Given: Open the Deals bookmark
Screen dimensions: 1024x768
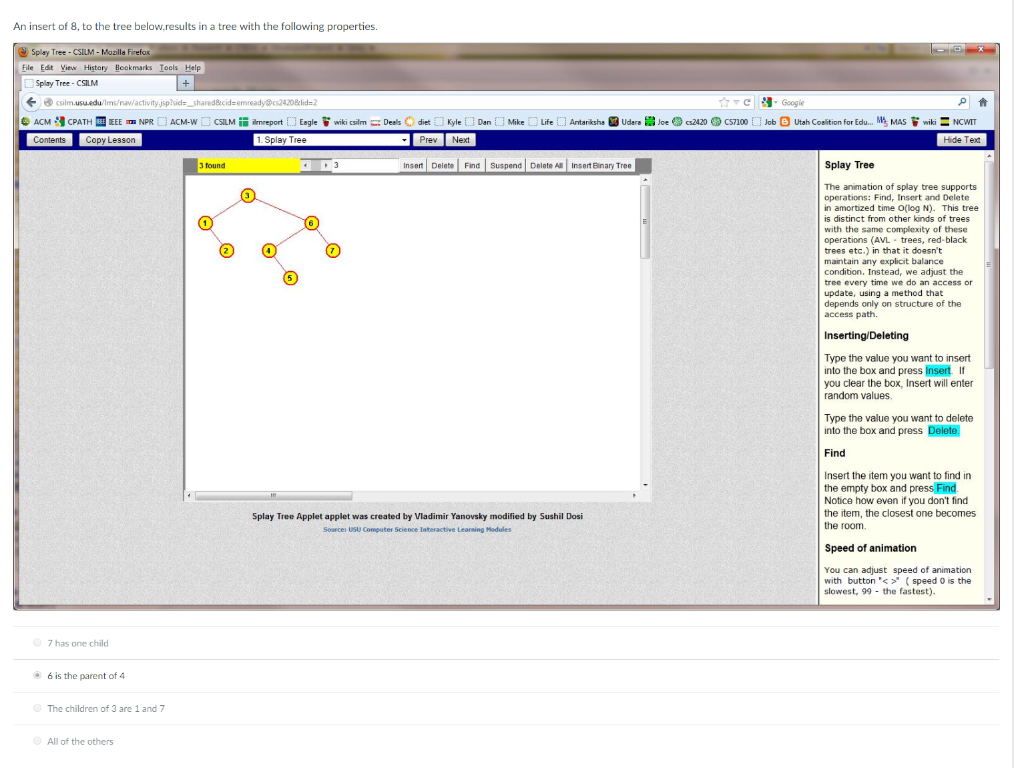Looking at the screenshot, I should pyautogui.click(x=385, y=121).
